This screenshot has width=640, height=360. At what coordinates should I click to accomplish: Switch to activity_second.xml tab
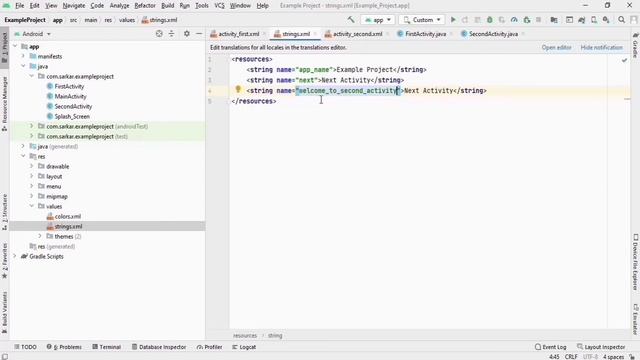click(x=357, y=34)
